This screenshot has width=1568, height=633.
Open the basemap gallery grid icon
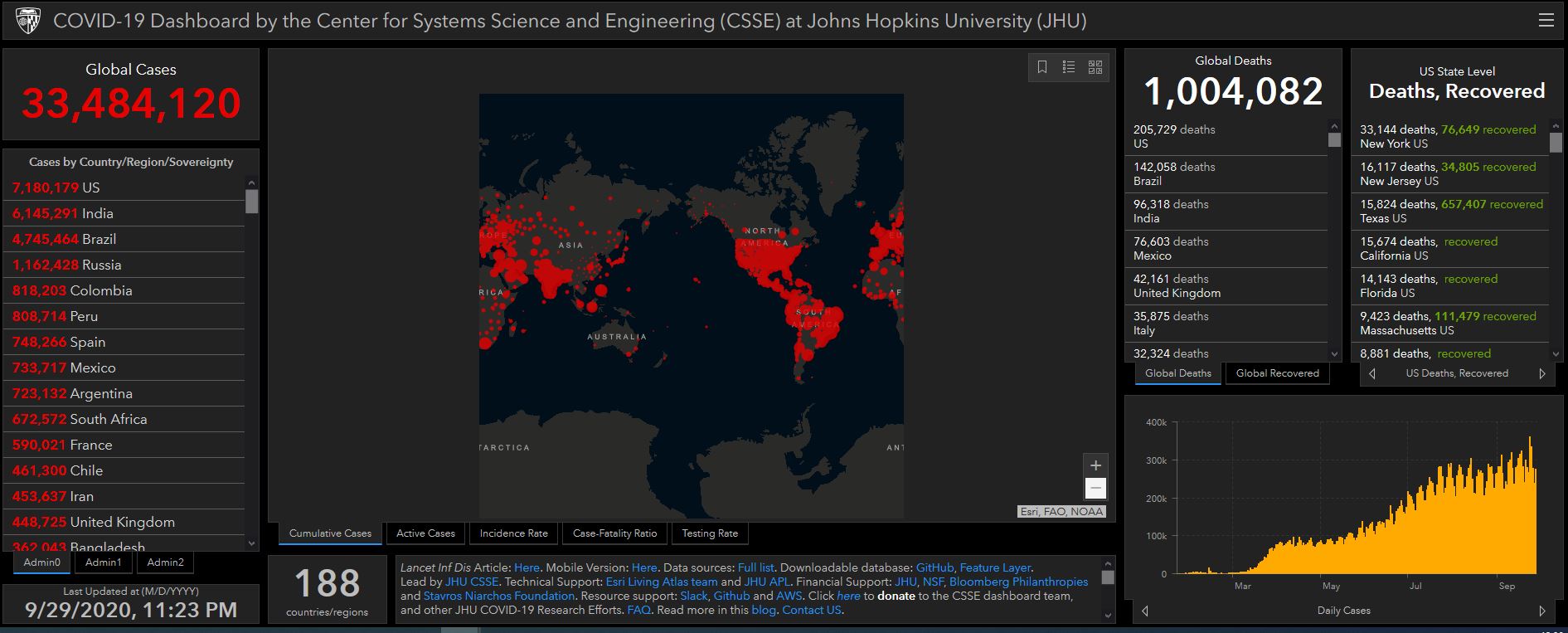(x=1095, y=67)
